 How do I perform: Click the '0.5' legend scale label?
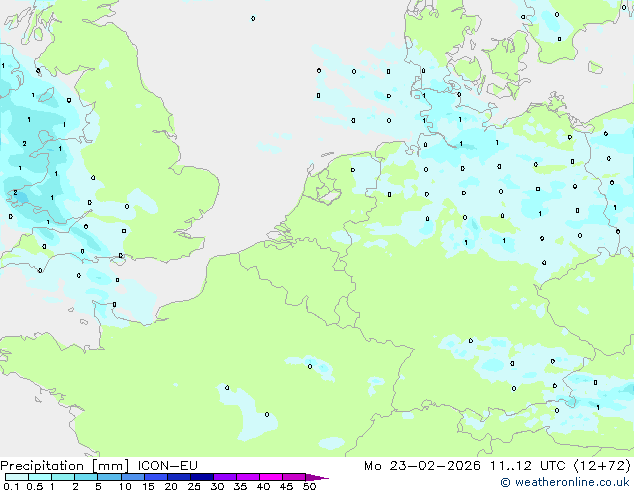coord(34,486)
